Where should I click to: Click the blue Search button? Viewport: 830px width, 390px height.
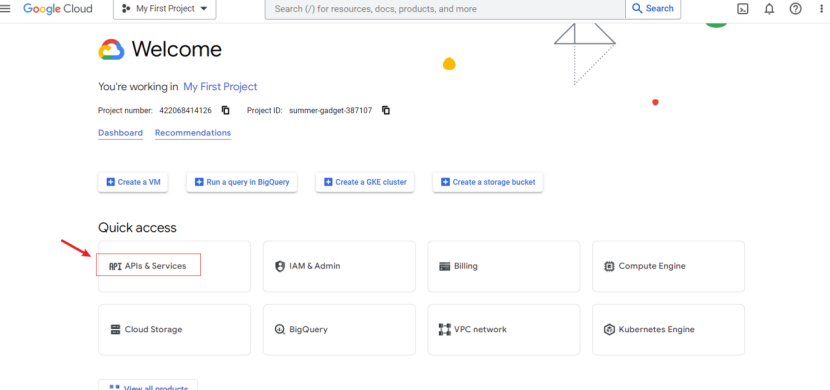(x=653, y=8)
